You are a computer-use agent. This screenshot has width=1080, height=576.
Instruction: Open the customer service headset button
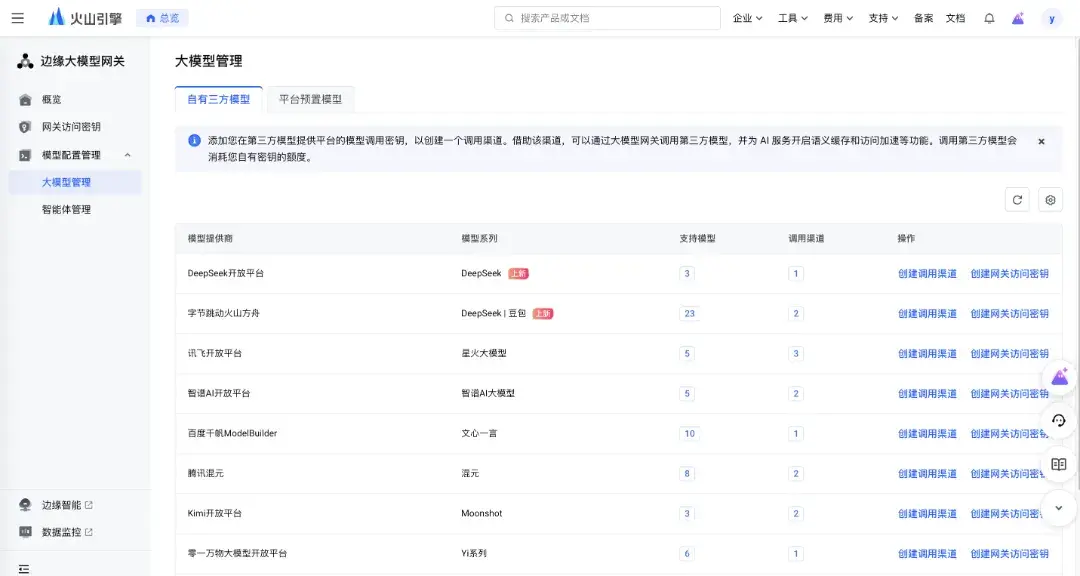1059,420
